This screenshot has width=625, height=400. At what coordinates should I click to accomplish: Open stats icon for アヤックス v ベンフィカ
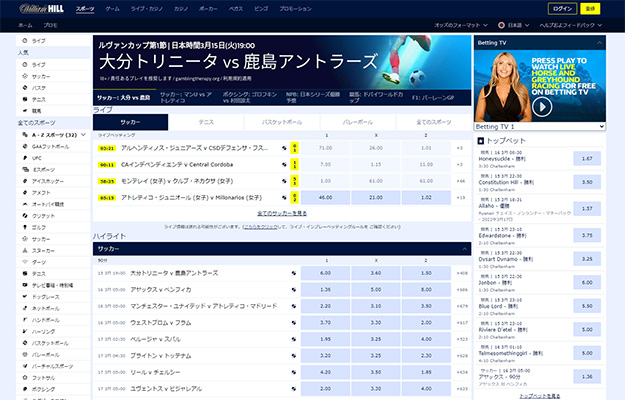click(x=294, y=290)
